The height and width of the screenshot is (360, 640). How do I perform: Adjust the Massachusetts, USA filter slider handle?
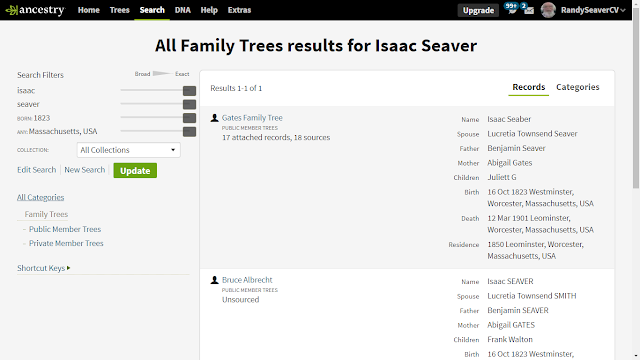point(189,131)
